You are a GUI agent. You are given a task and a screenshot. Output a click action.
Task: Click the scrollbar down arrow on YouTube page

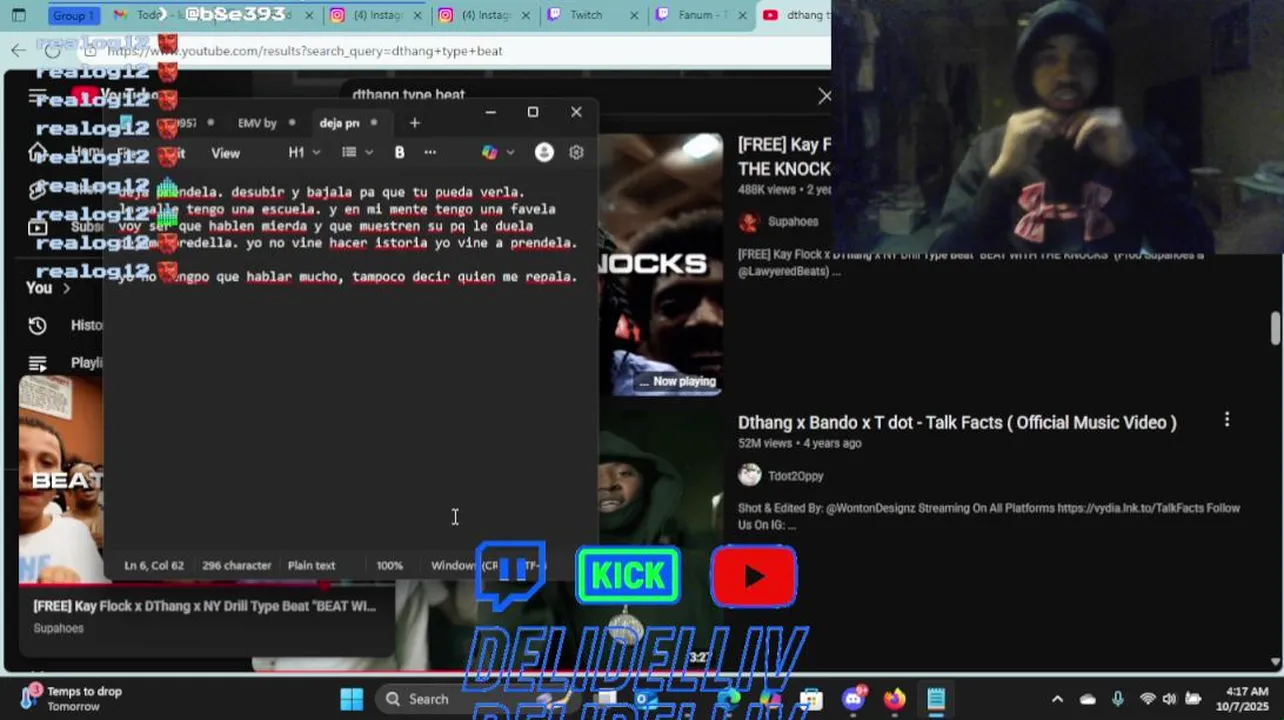[1275, 661]
